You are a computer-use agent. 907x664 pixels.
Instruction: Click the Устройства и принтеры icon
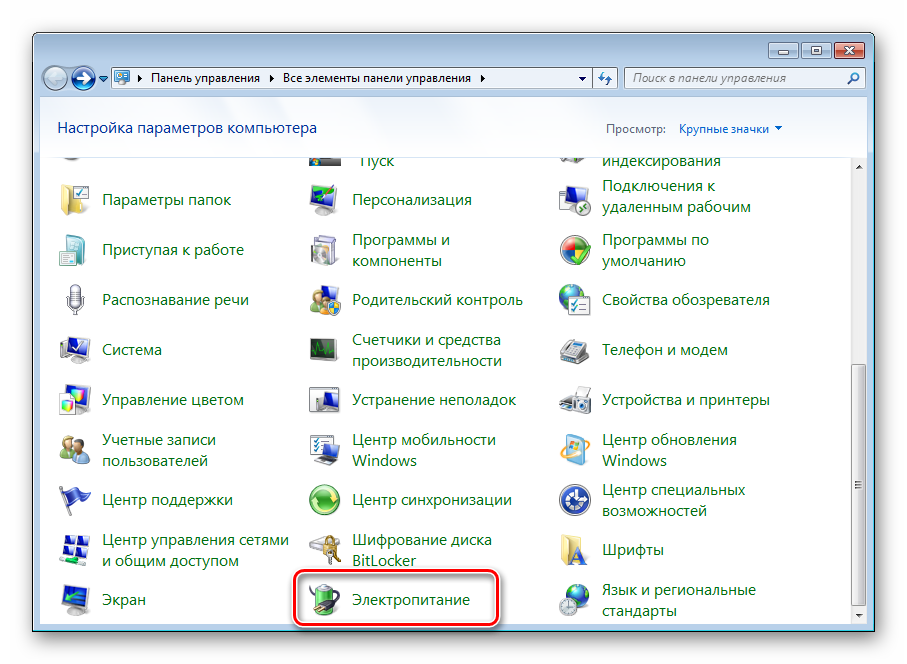[575, 400]
